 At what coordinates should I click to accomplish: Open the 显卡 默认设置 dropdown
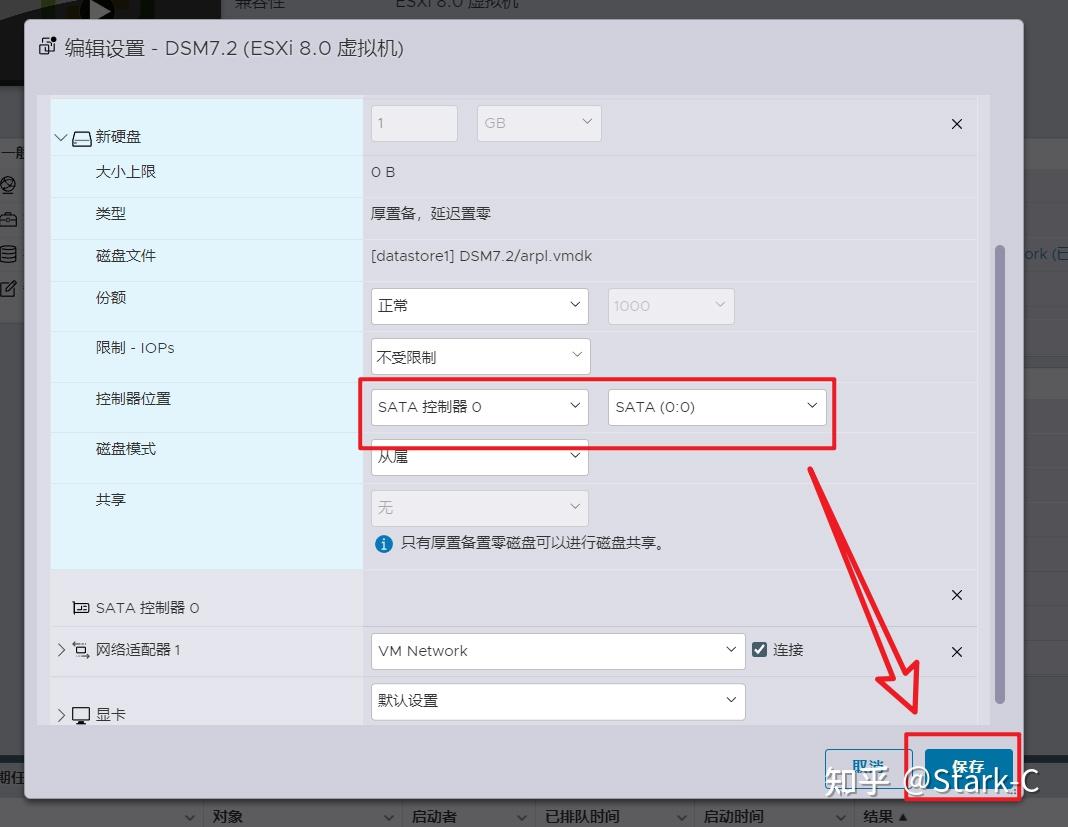557,701
